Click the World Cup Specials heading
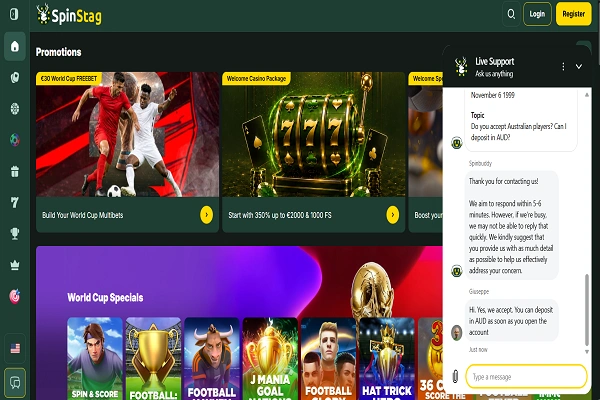 [x=105, y=297]
